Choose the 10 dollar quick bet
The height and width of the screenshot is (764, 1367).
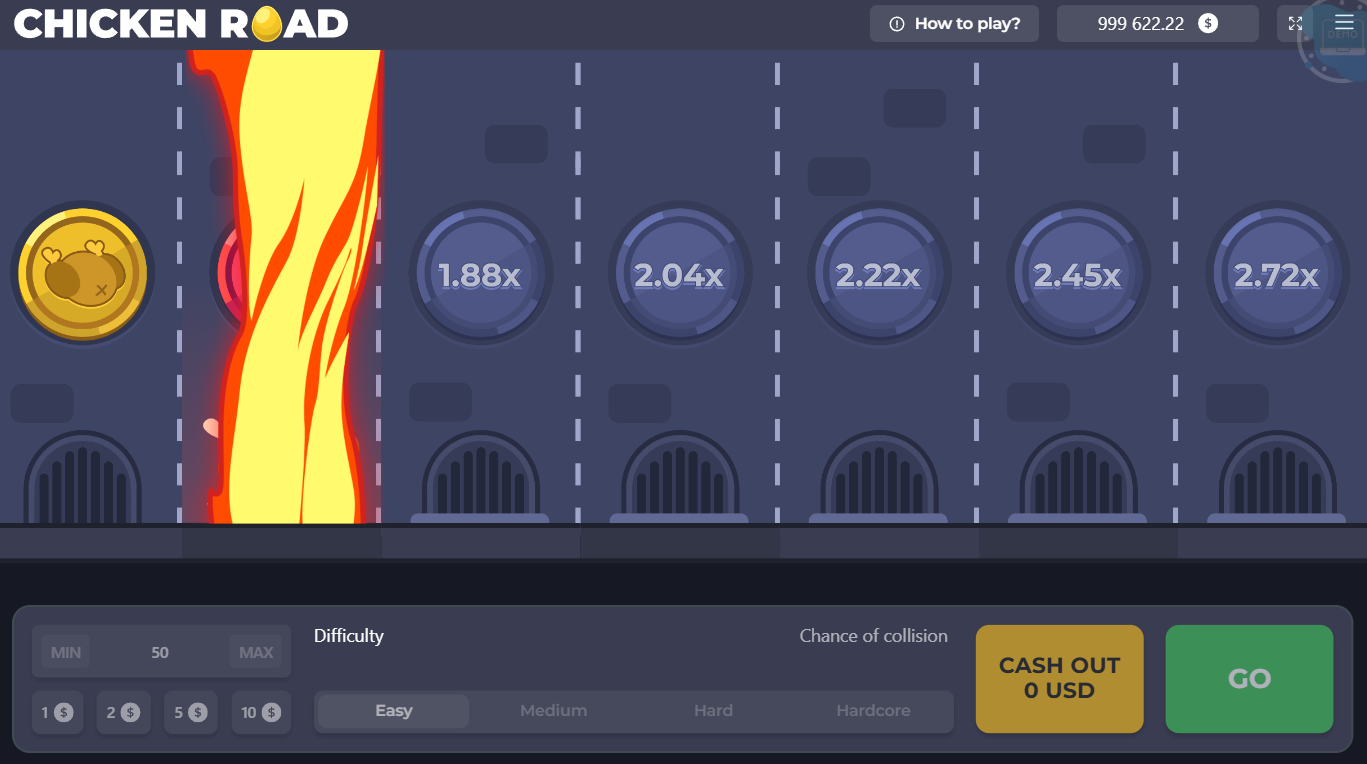[261, 712]
